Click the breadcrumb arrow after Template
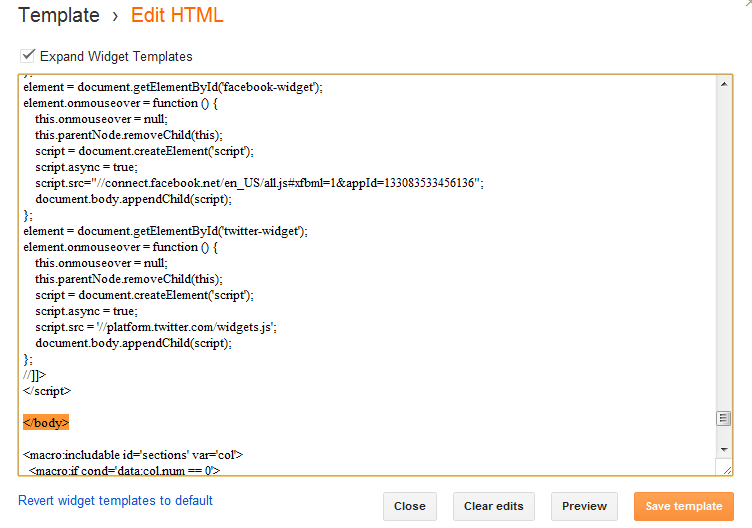 point(116,16)
